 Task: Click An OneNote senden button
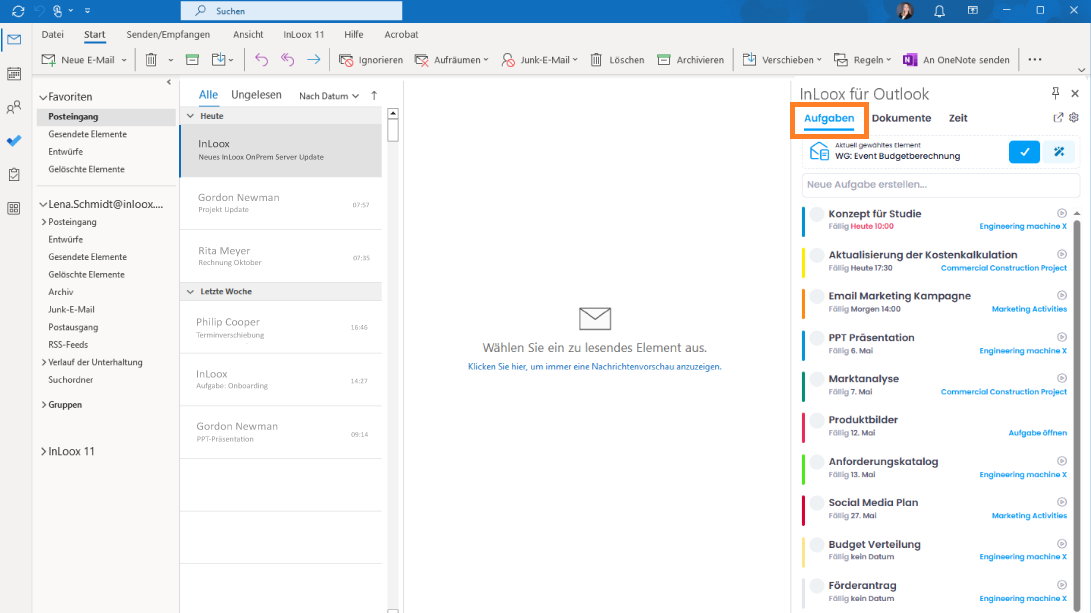pos(957,60)
